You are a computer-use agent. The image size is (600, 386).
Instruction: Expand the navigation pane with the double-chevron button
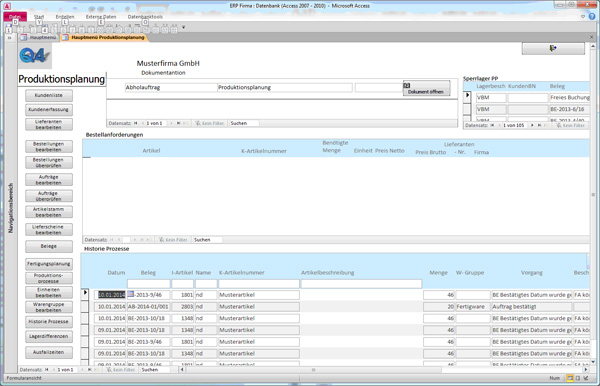[10, 37]
